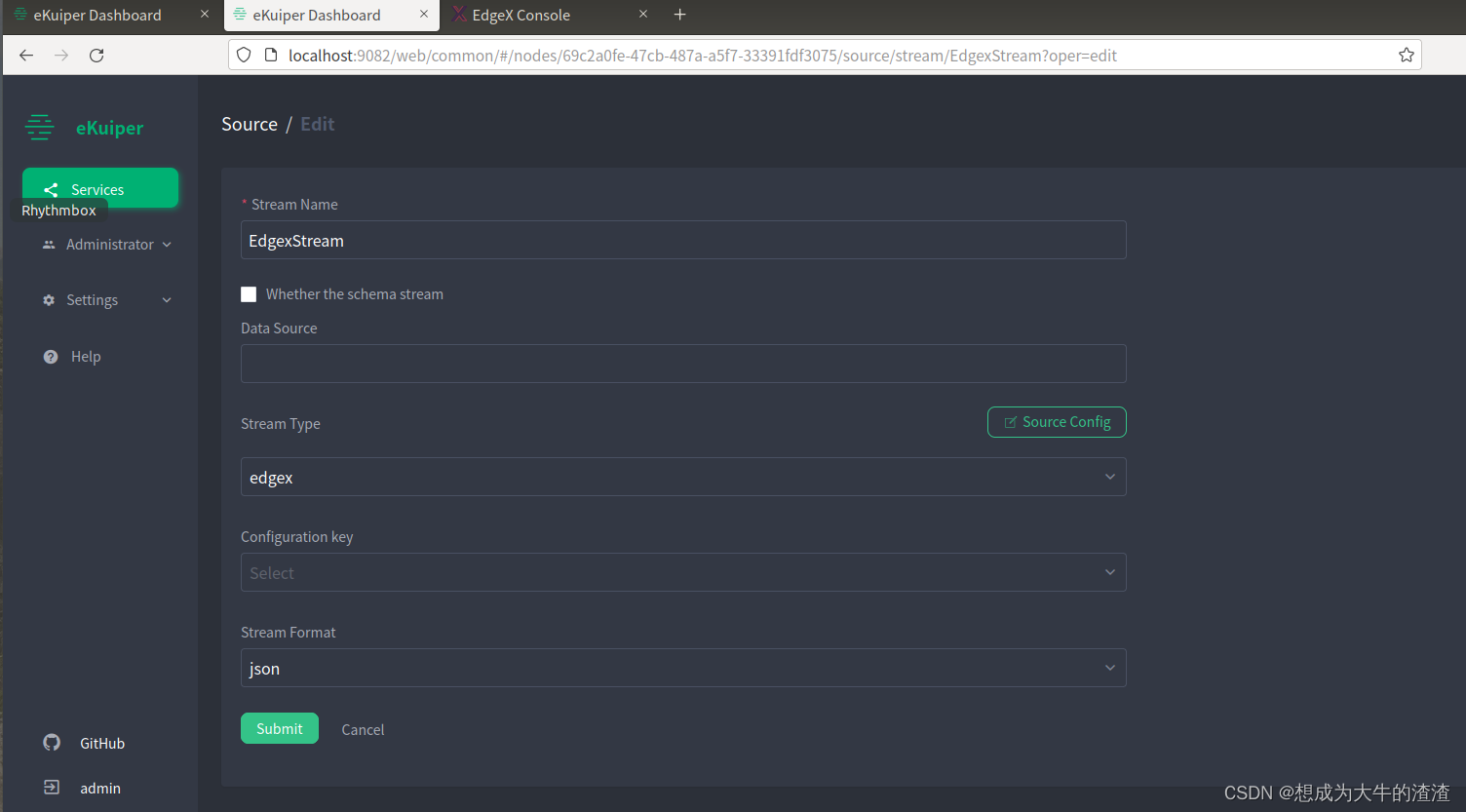Click the shield tracking protection icon
Image resolution: width=1466 pixels, height=812 pixels.
tap(244, 55)
